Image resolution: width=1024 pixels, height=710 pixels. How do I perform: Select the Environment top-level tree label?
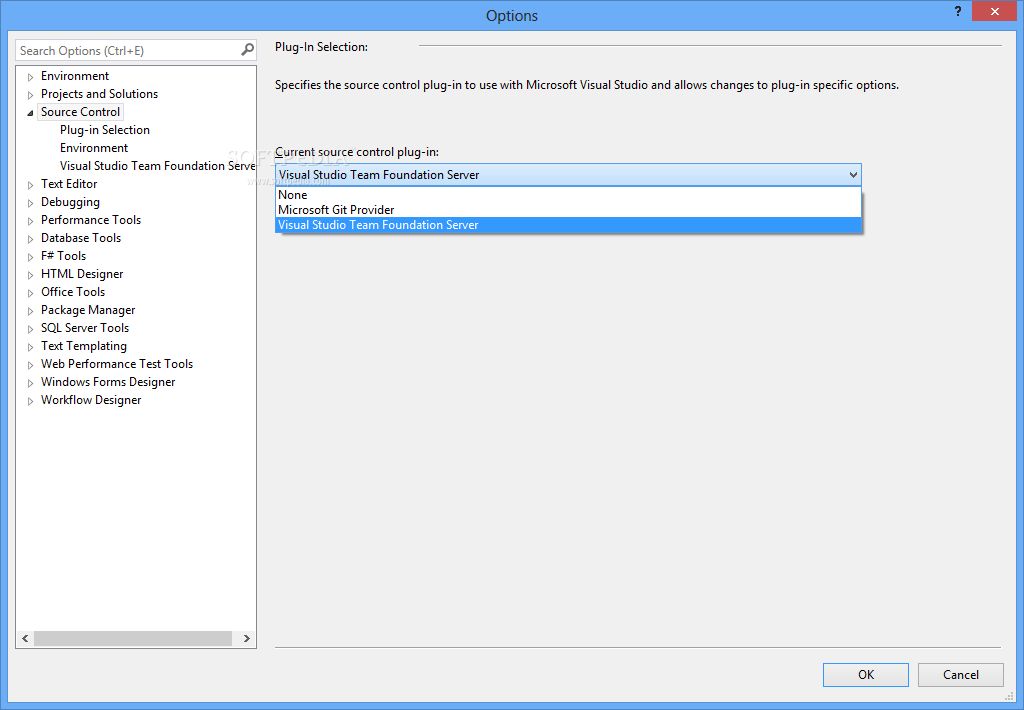tap(75, 76)
